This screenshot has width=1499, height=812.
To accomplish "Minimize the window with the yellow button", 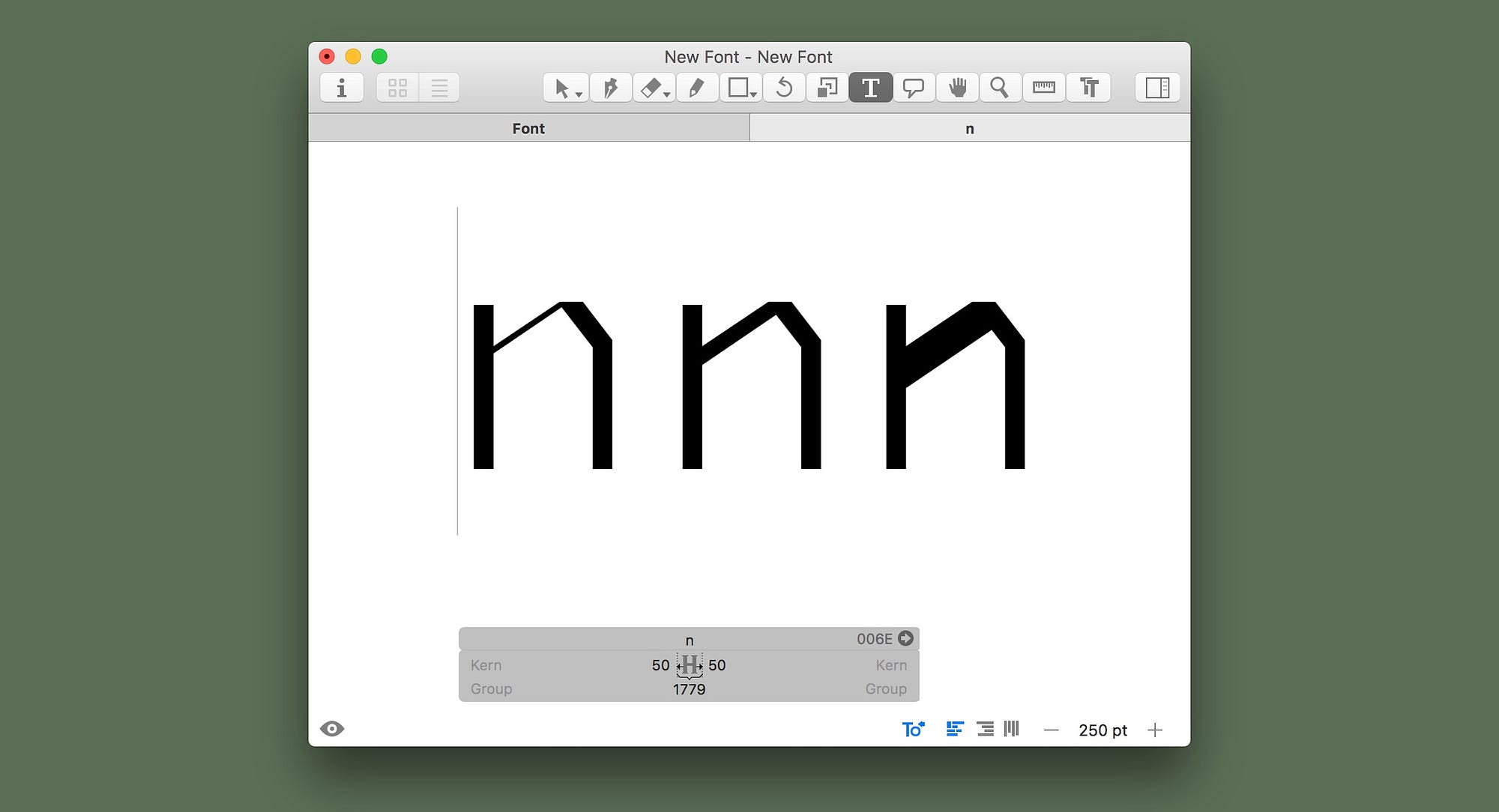I will pos(353,56).
